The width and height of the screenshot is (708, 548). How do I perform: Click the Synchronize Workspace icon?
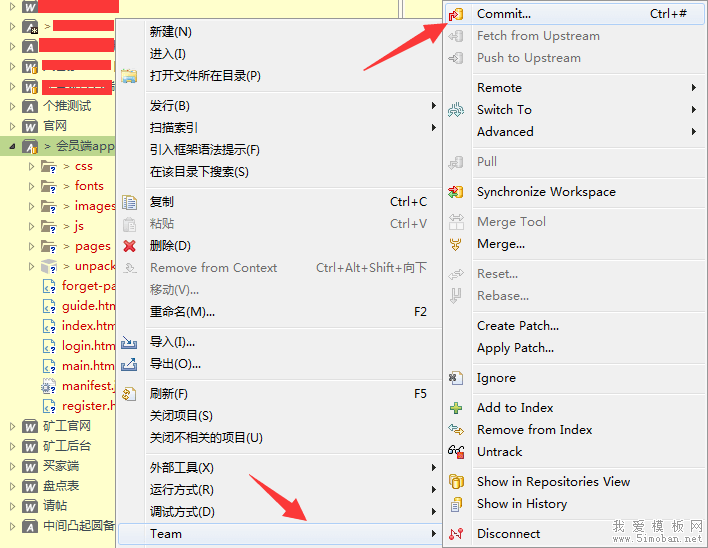coord(456,192)
